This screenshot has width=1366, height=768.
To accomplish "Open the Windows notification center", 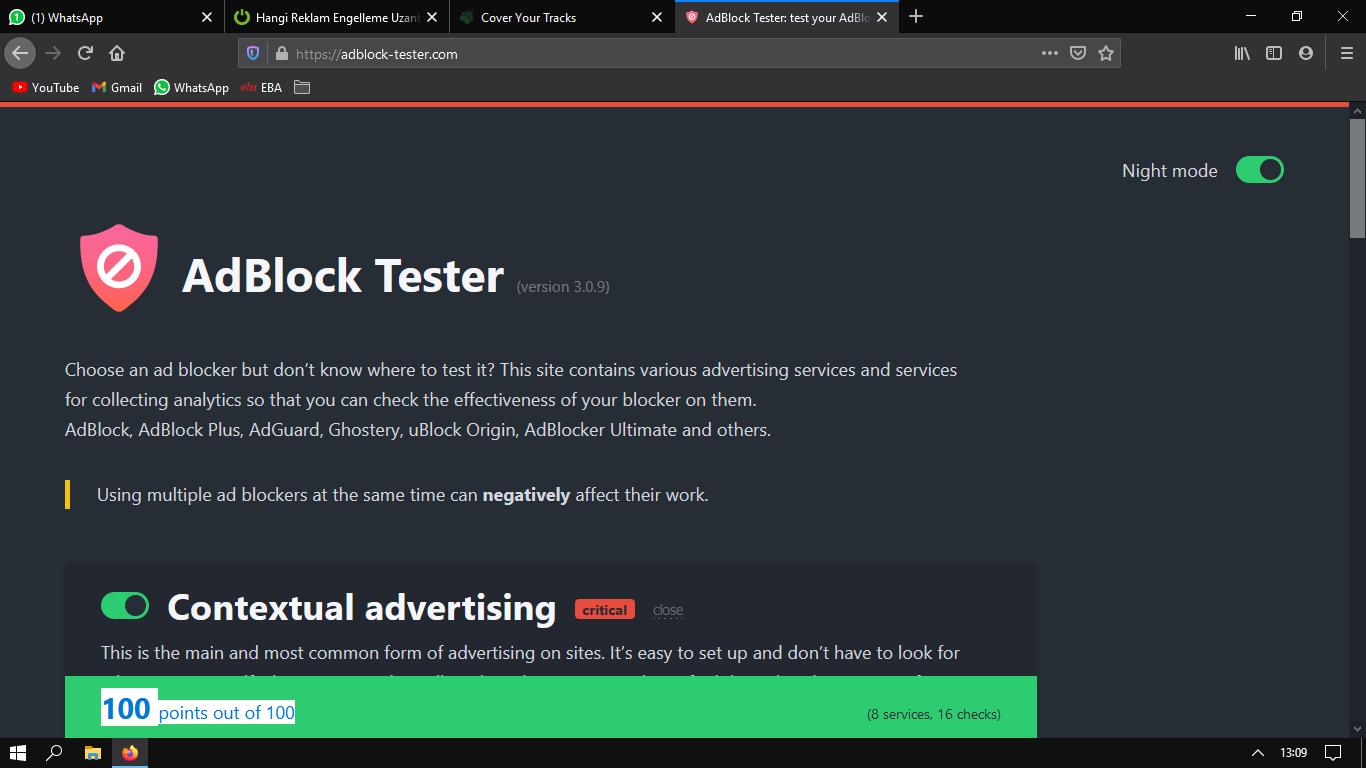I will click(x=1333, y=753).
